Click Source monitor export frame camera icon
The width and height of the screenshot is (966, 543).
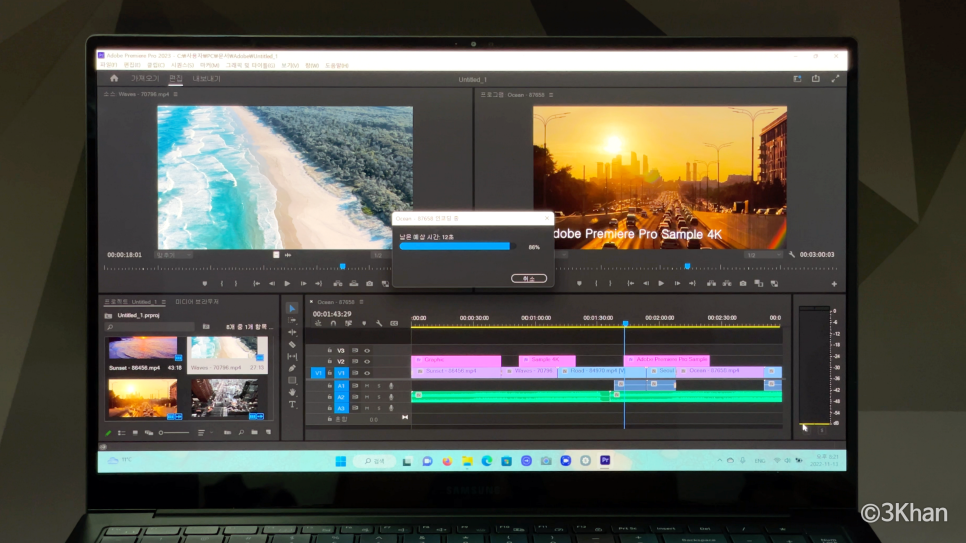[369, 284]
